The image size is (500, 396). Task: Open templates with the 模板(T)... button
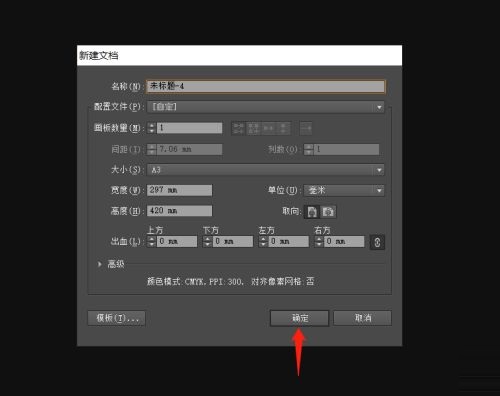(x=116, y=318)
